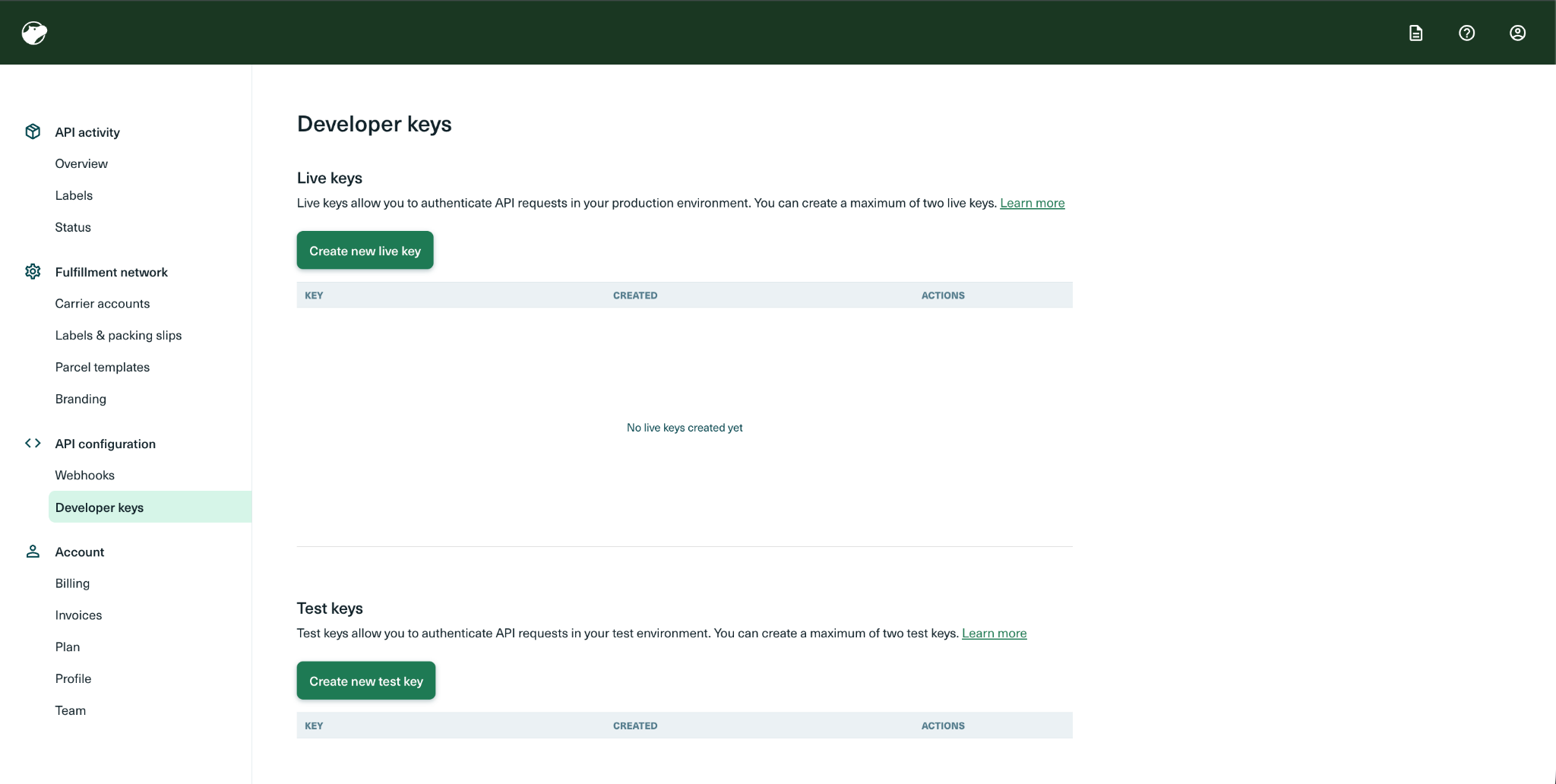Click the bird logo in the header
This screenshot has width=1556, height=784.
tap(34, 33)
